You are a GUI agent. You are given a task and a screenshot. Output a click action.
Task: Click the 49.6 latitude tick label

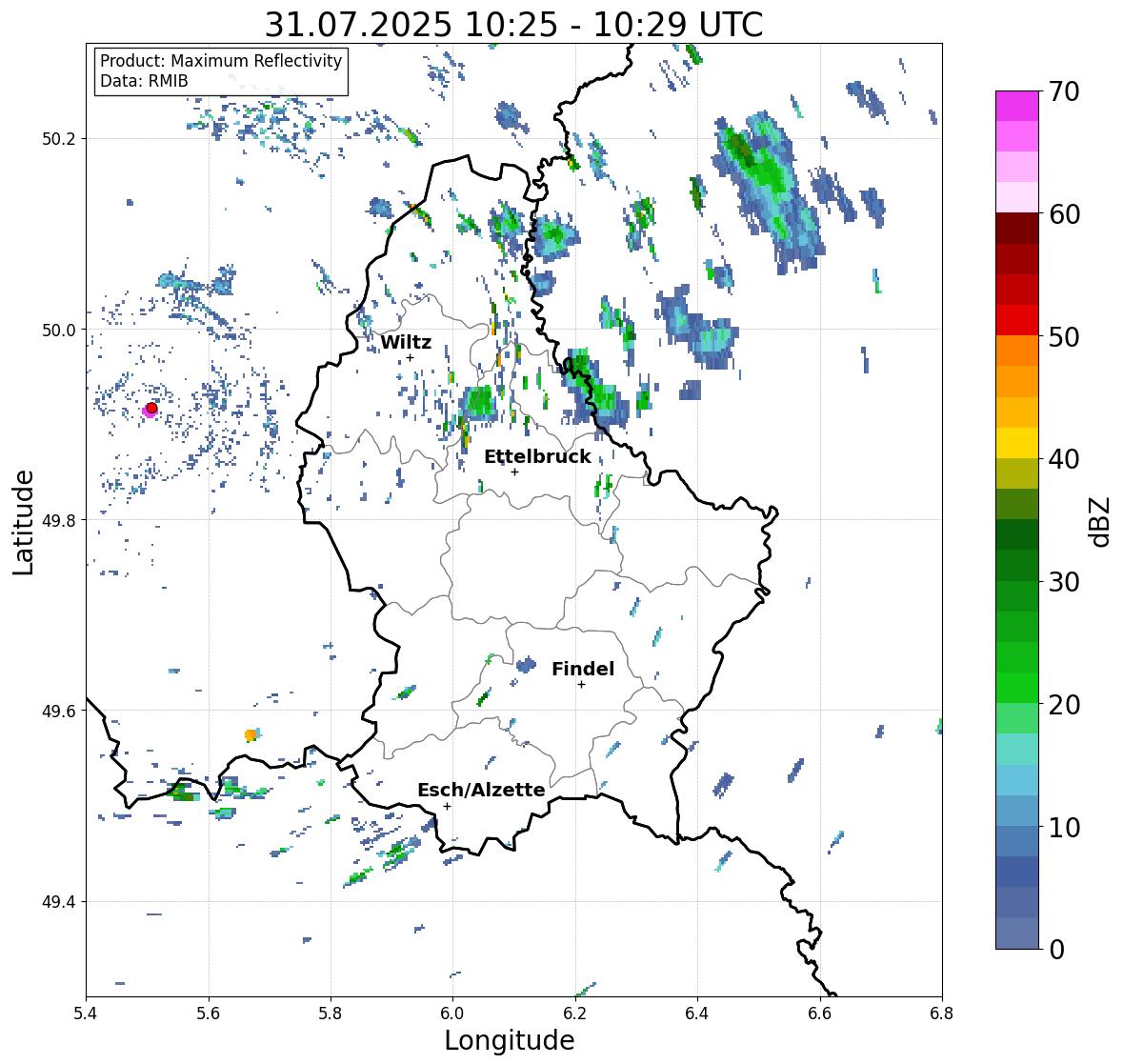point(59,711)
